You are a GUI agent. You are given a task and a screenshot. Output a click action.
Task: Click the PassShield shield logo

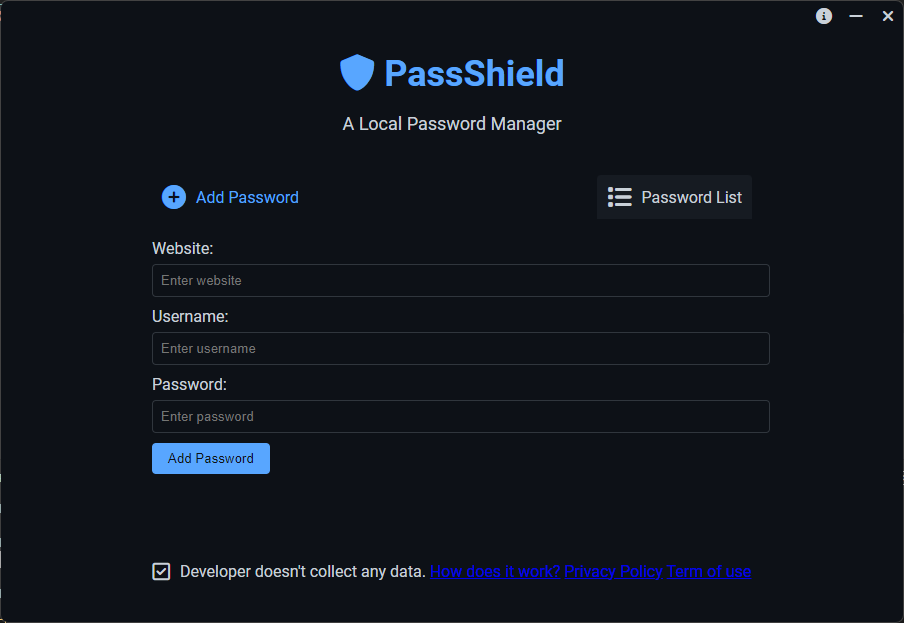tap(357, 73)
